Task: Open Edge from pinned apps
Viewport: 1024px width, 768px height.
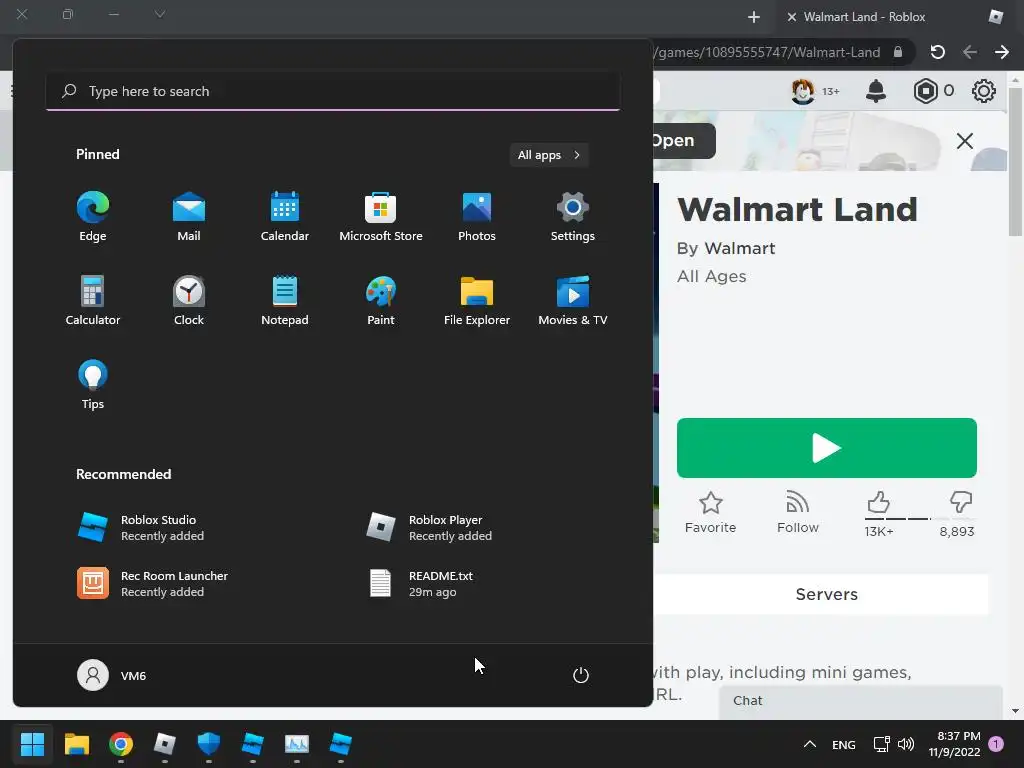Action: [93, 217]
